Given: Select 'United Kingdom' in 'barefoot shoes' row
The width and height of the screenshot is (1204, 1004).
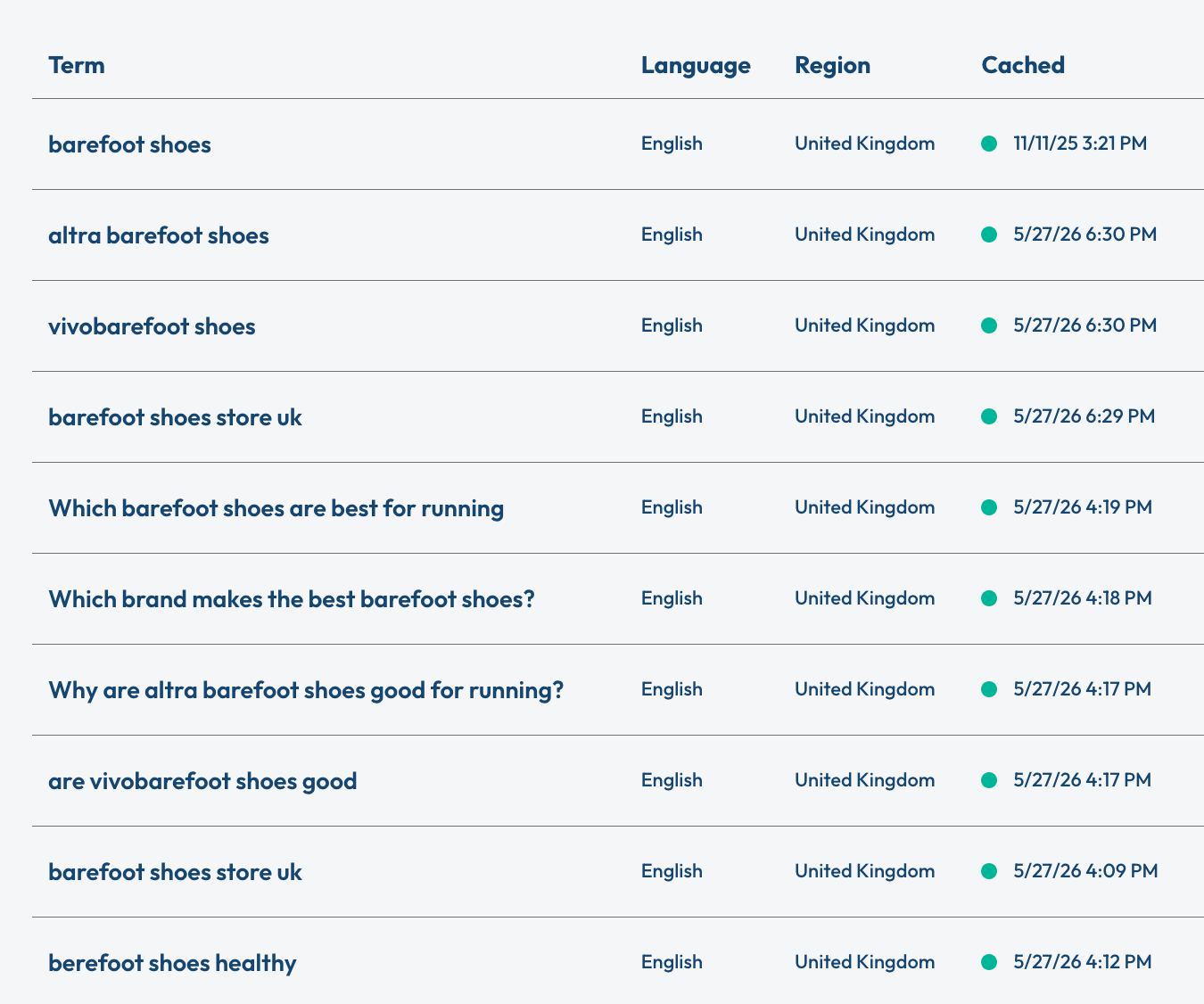Looking at the screenshot, I should click(x=865, y=144).
